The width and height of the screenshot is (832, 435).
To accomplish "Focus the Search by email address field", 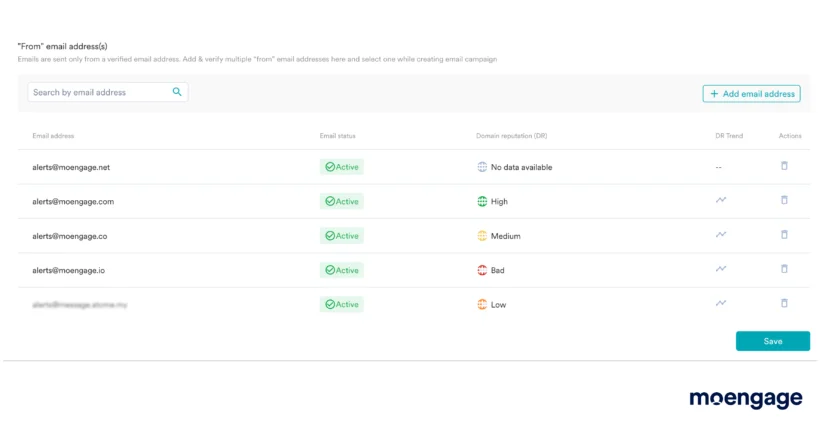I will [x=108, y=92].
